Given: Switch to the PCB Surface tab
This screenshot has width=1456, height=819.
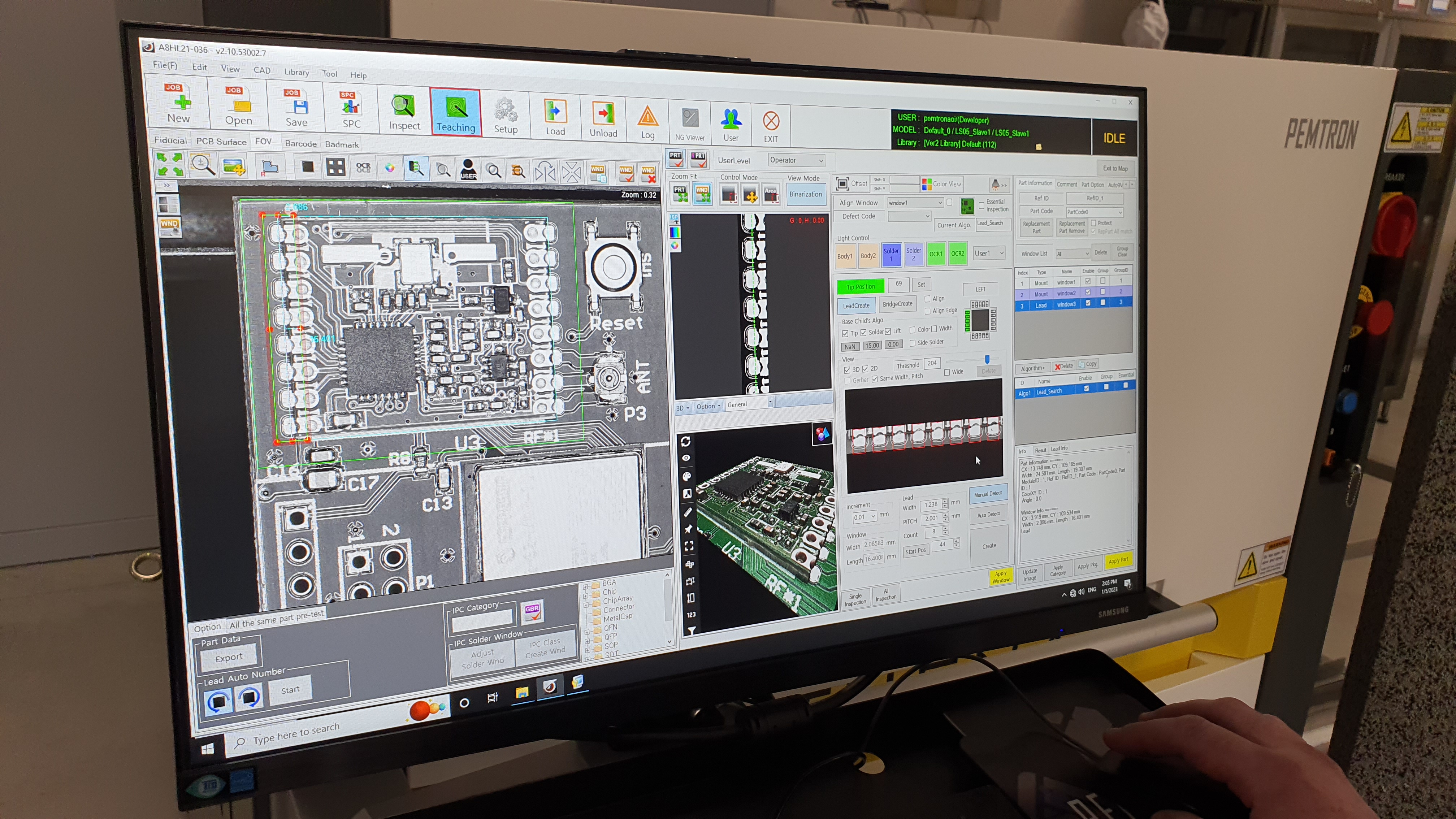Looking at the screenshot, I should (221, 141).
